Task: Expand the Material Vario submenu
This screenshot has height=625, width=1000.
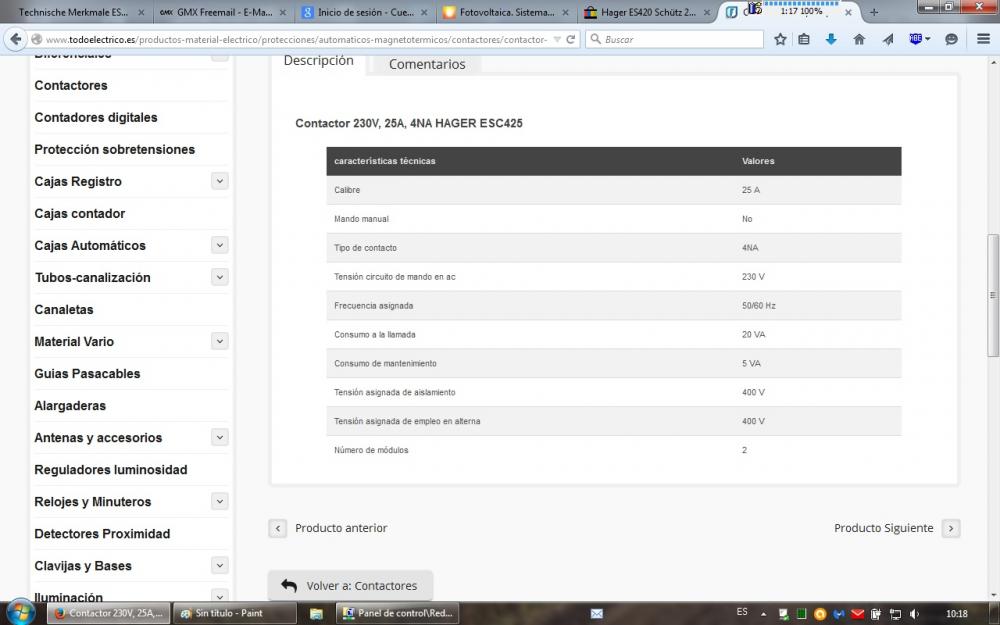Action: [x=219, y=341]
